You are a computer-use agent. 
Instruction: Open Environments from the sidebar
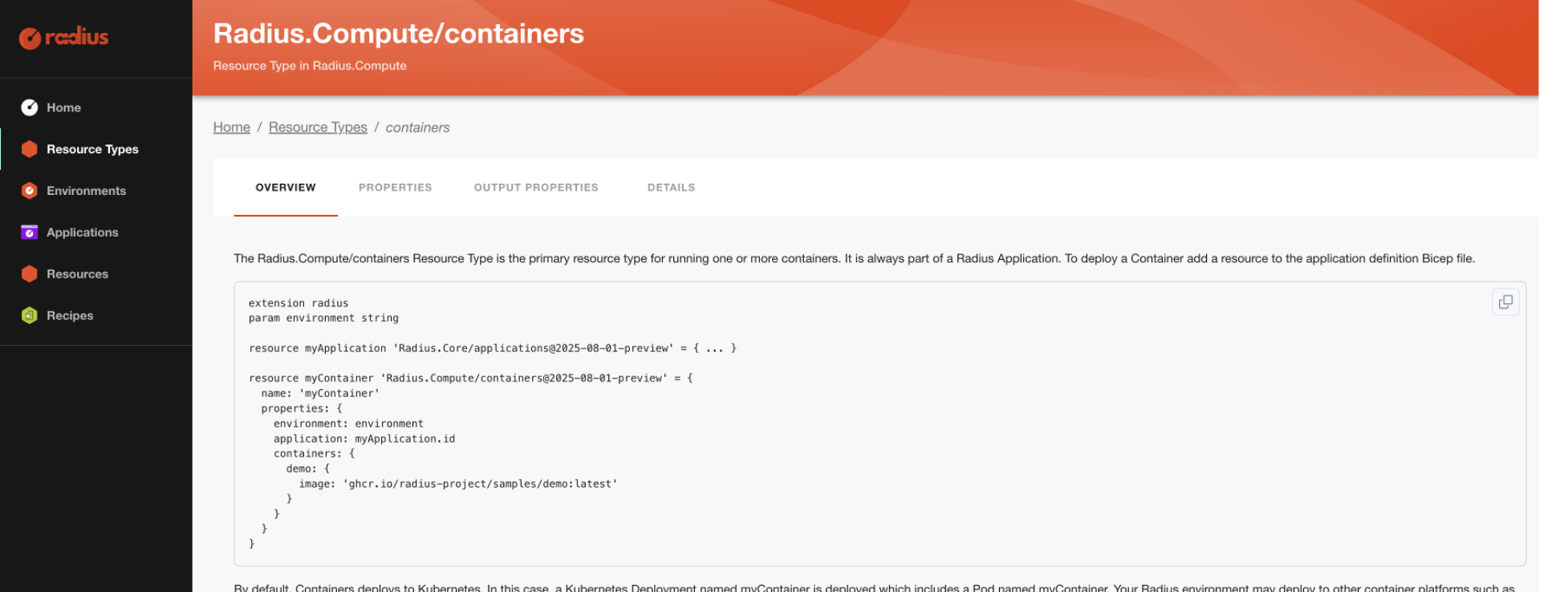point(86,191)
